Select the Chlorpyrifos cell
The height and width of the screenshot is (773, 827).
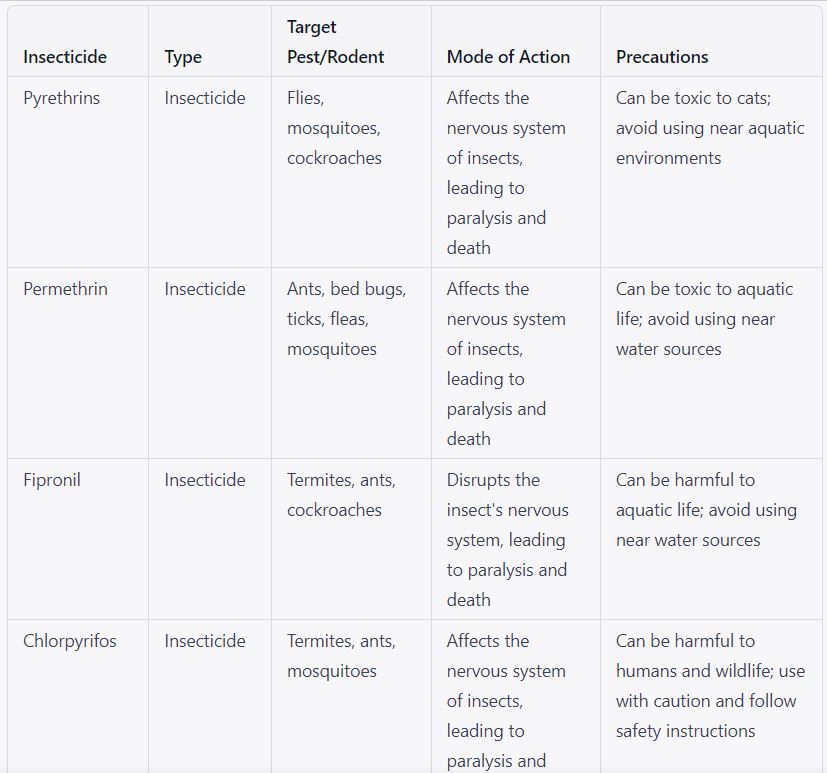click(70, 641)
